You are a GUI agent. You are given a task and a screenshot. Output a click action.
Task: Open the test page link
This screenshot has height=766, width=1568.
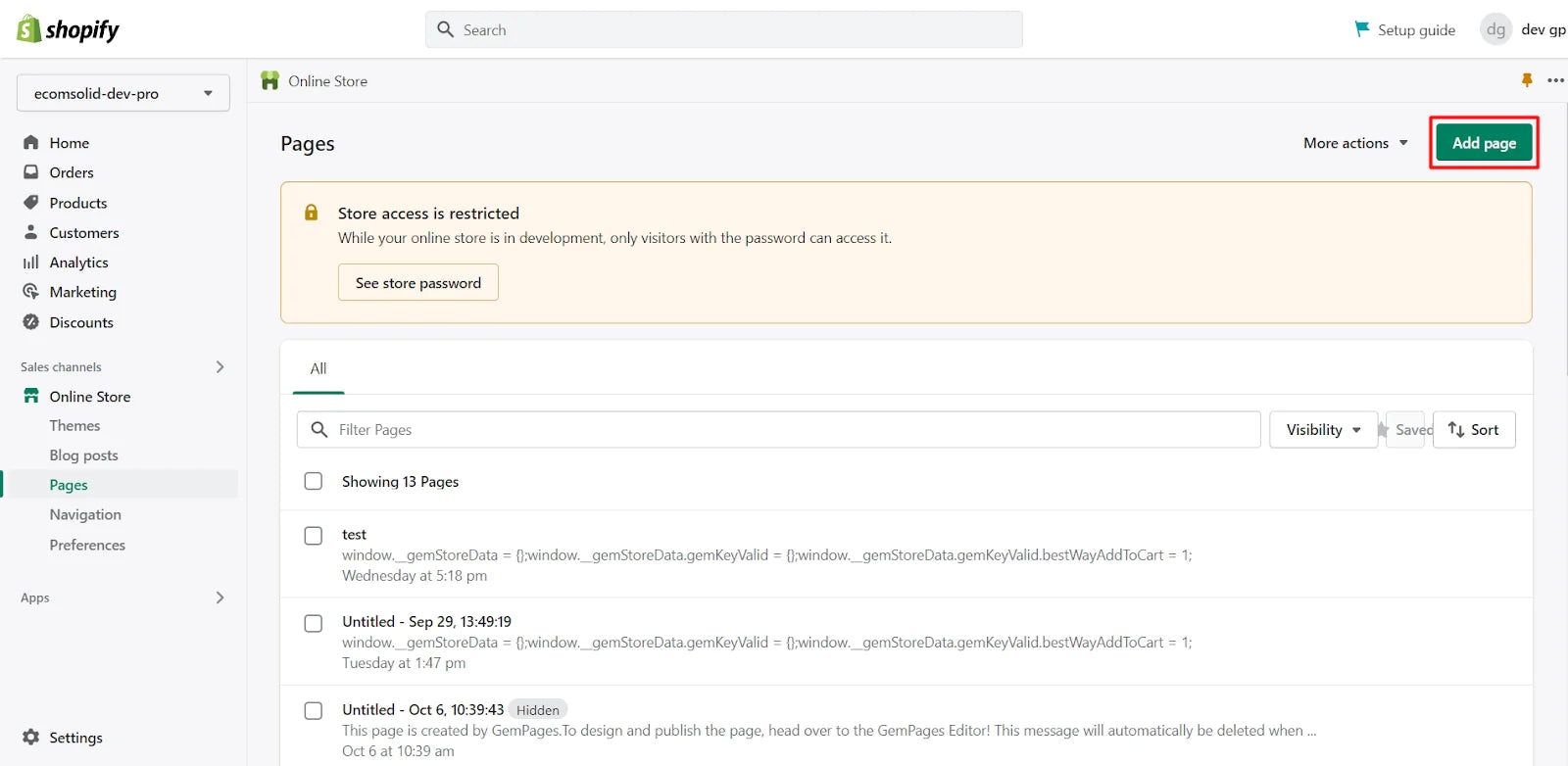[x=354, y=534]
